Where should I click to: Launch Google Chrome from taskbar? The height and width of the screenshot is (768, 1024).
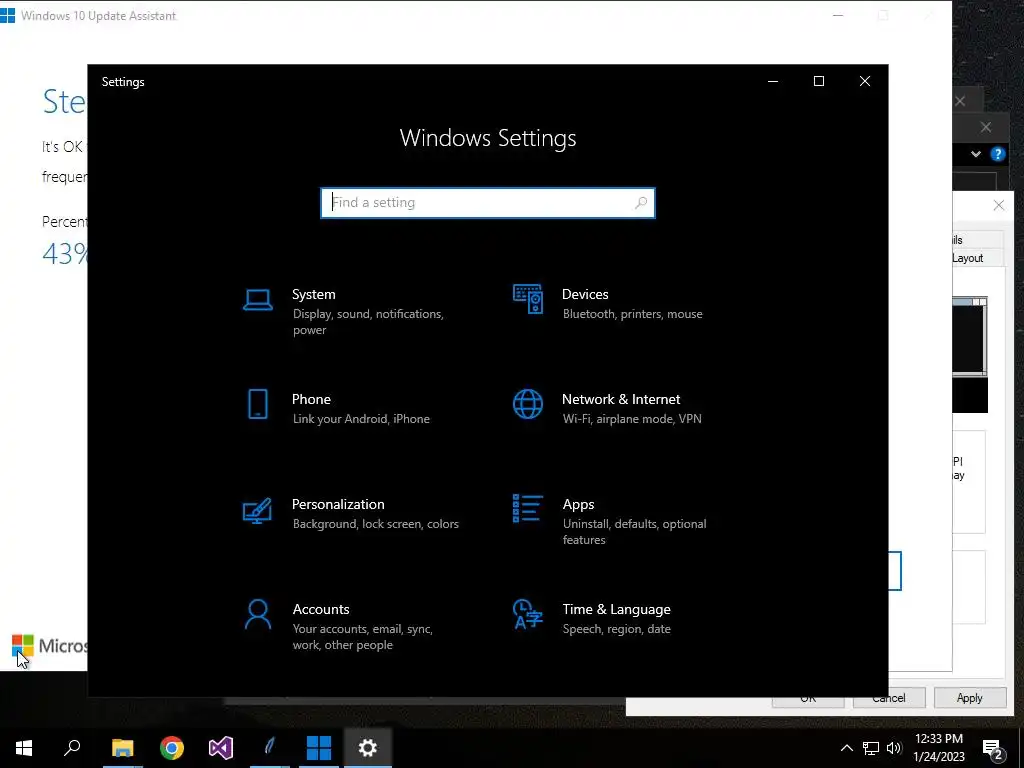click(x=172, y=748)
